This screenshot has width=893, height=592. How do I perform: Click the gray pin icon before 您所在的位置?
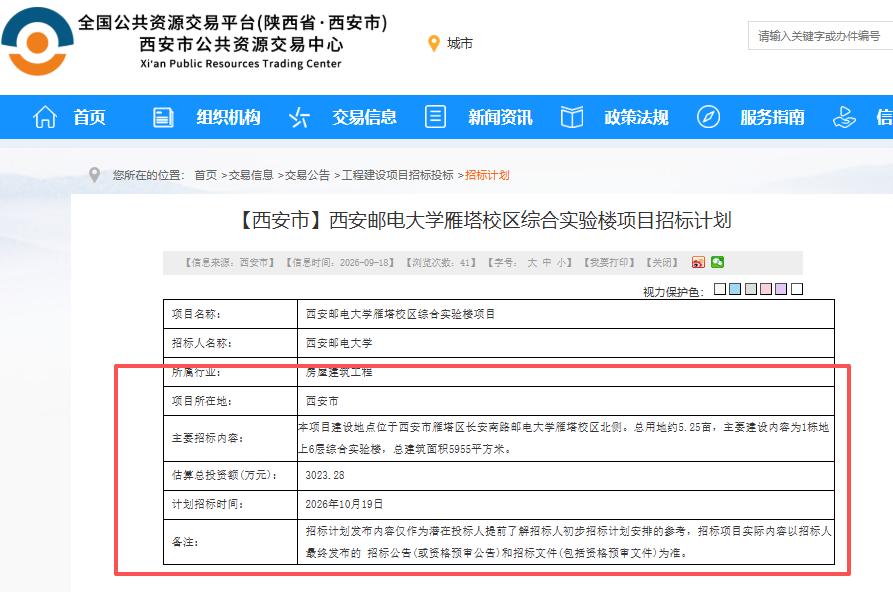tap(95, 174)
